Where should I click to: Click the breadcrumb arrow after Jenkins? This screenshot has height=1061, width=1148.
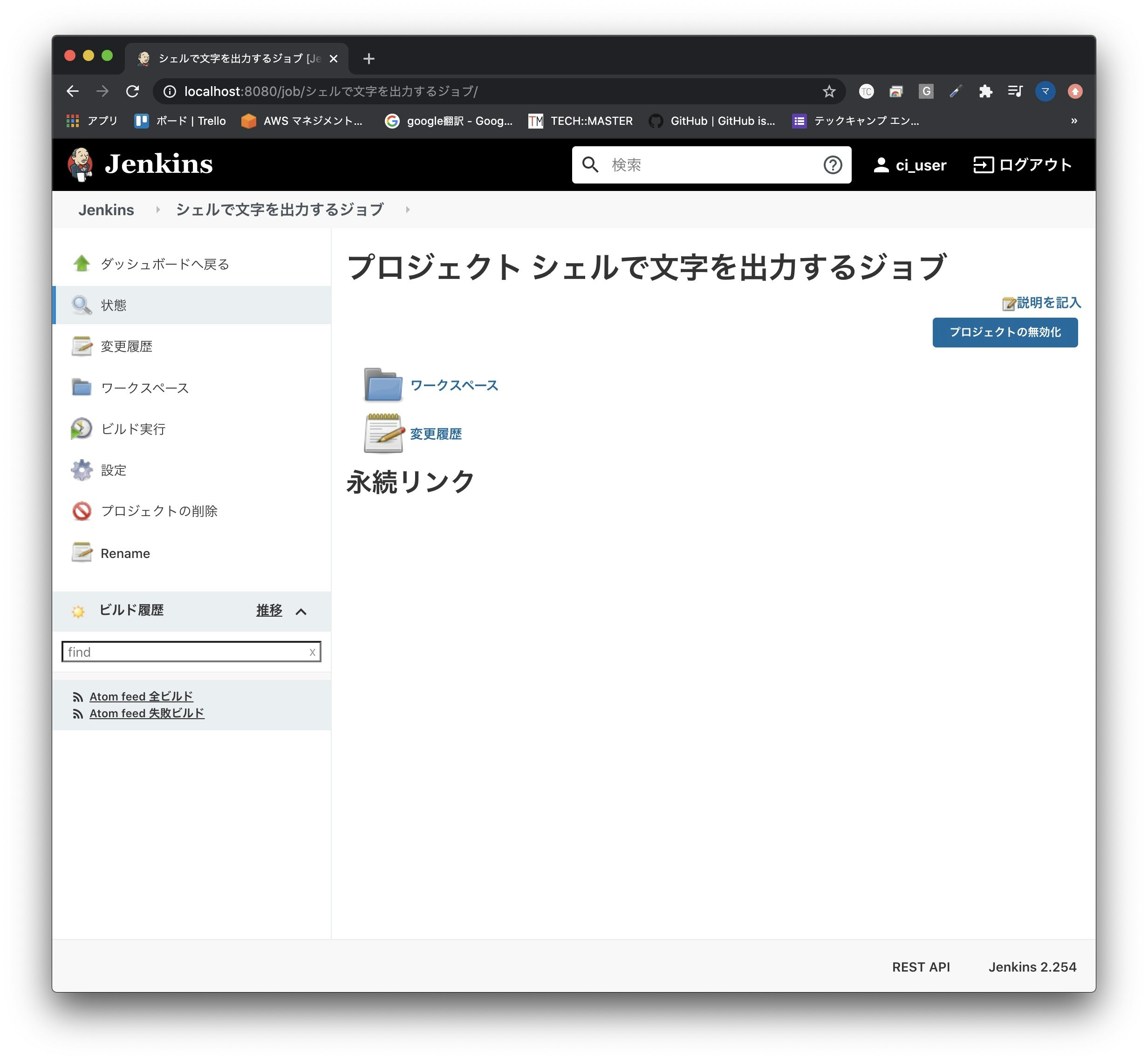pyautogui.click(x=157, y=210)
